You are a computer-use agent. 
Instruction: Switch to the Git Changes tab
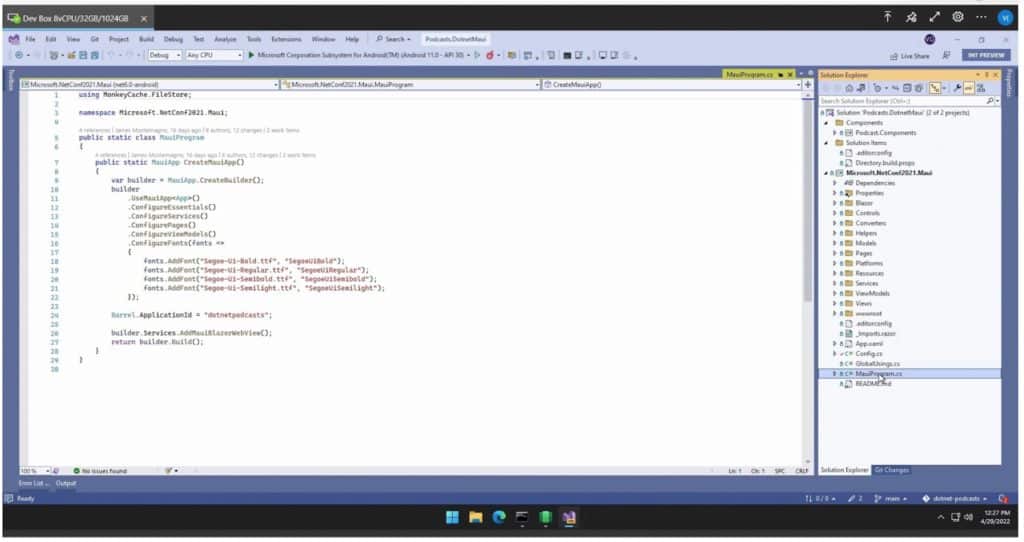(x=891, y=470)
